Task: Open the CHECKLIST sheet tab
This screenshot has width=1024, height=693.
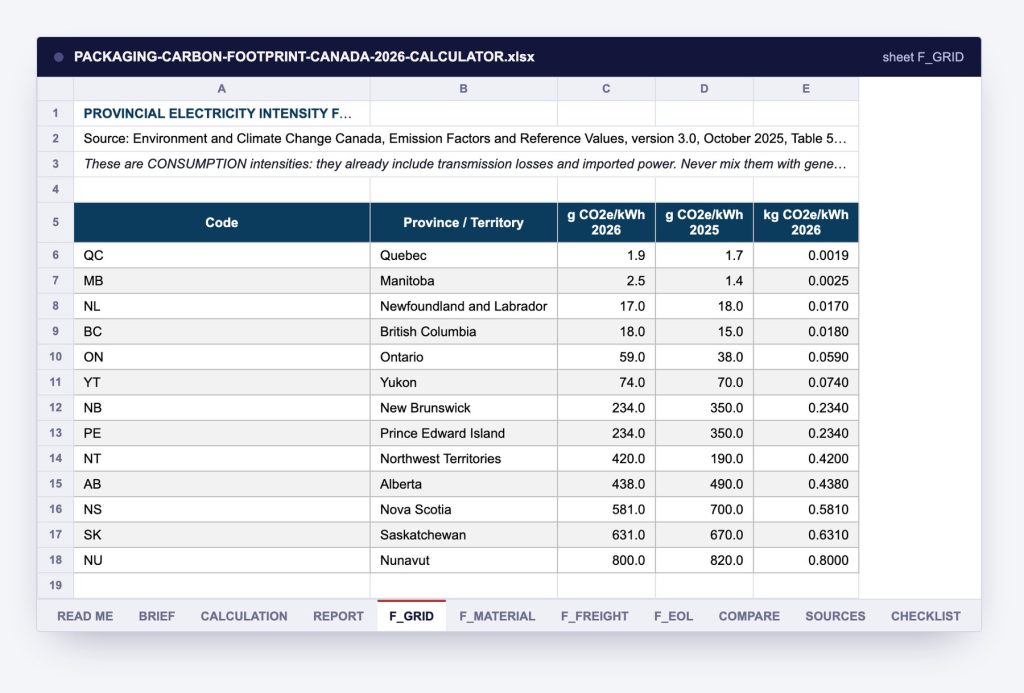Action: tap(925, 616)
